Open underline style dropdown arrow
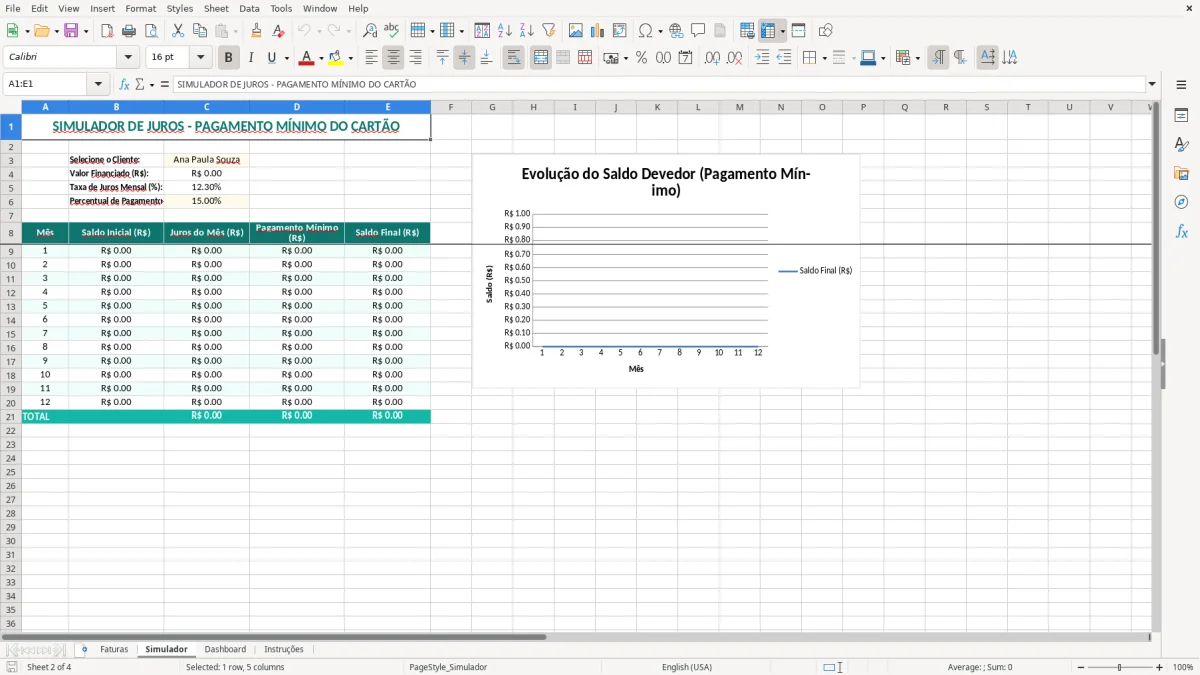Viewport: 1200px width, 675px height. (286, 58)
